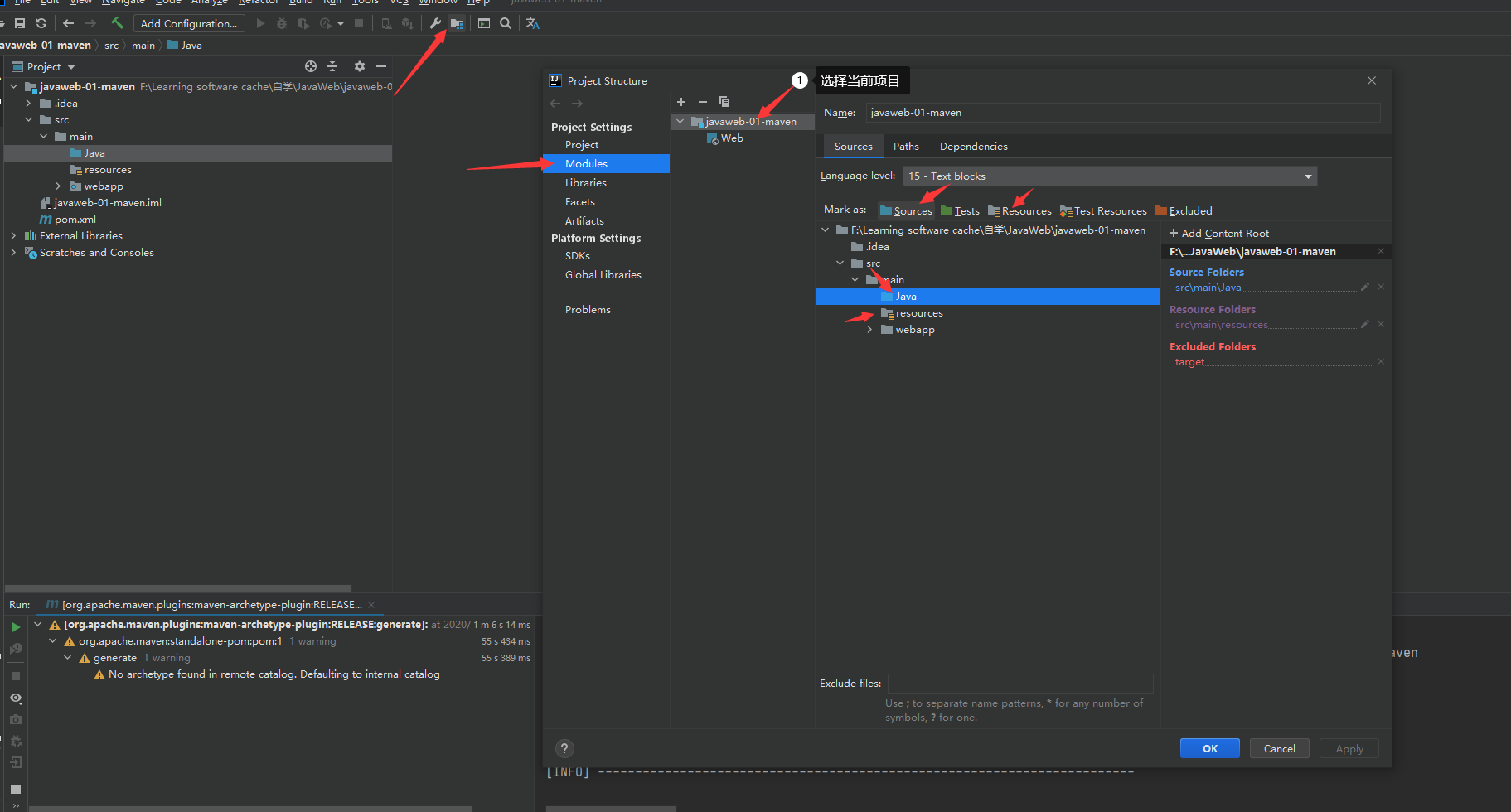
Task: Expand Scratches and Consoles node
Action: 14,252
